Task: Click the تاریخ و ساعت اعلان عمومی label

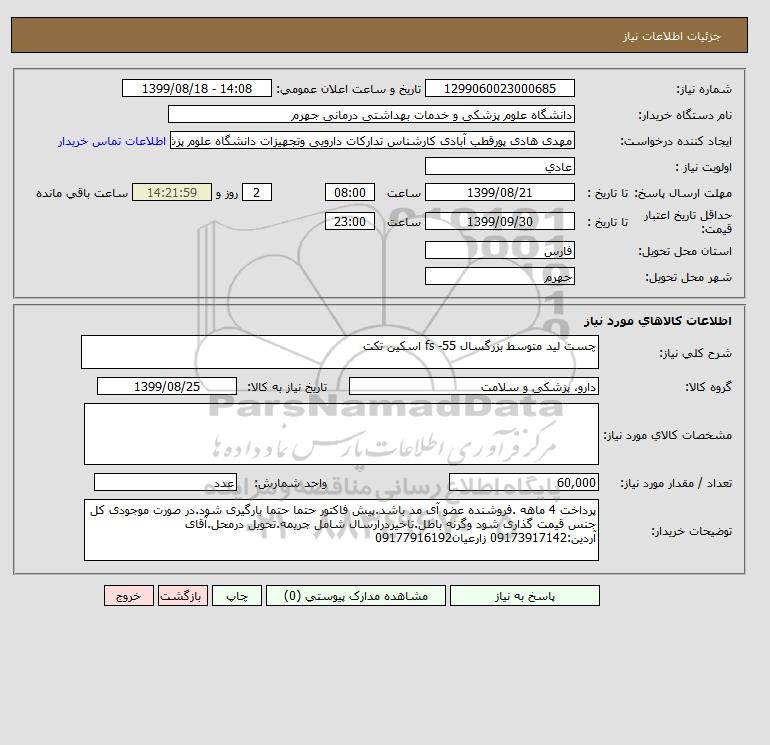Action: point(349,89)
